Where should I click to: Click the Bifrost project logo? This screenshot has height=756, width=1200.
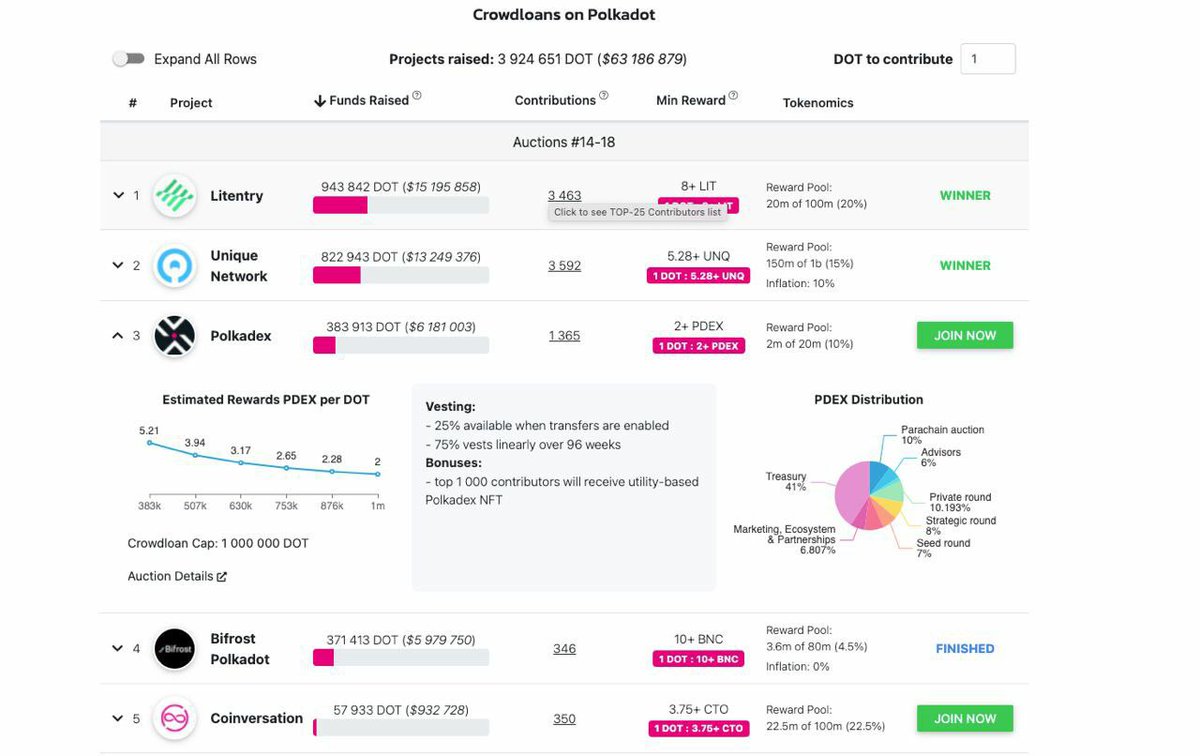pos(174,649)
